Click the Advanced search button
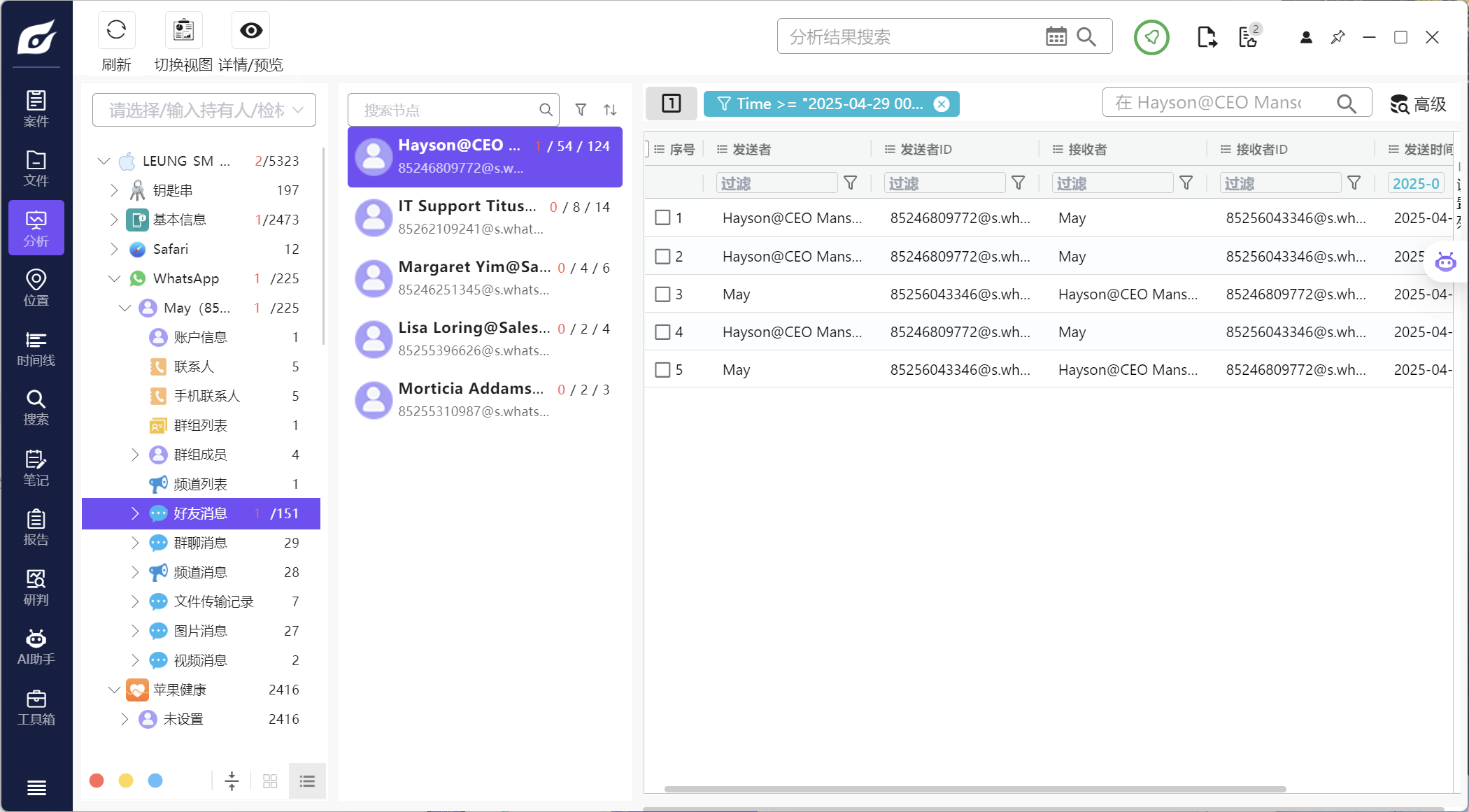Image resolution: width=1469 pixels, height=812 pixels. 1418,104
